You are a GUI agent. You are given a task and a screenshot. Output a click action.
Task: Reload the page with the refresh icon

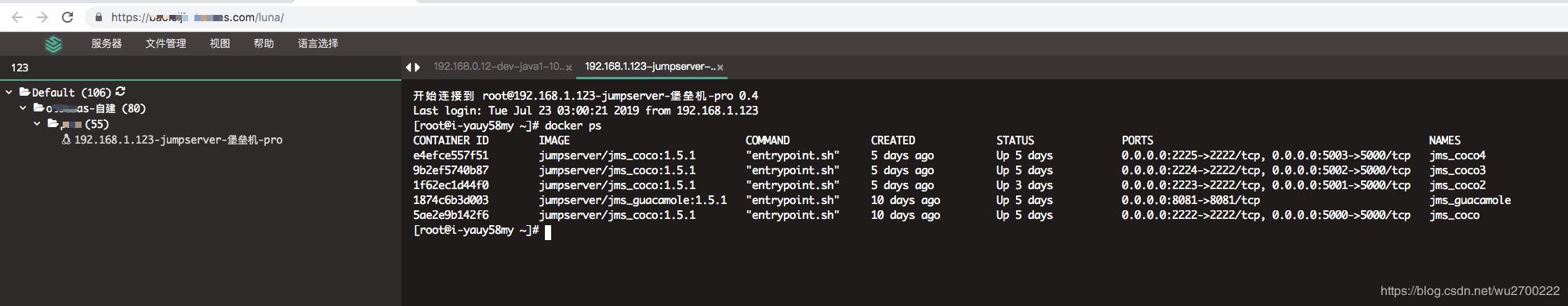(67, 16)
